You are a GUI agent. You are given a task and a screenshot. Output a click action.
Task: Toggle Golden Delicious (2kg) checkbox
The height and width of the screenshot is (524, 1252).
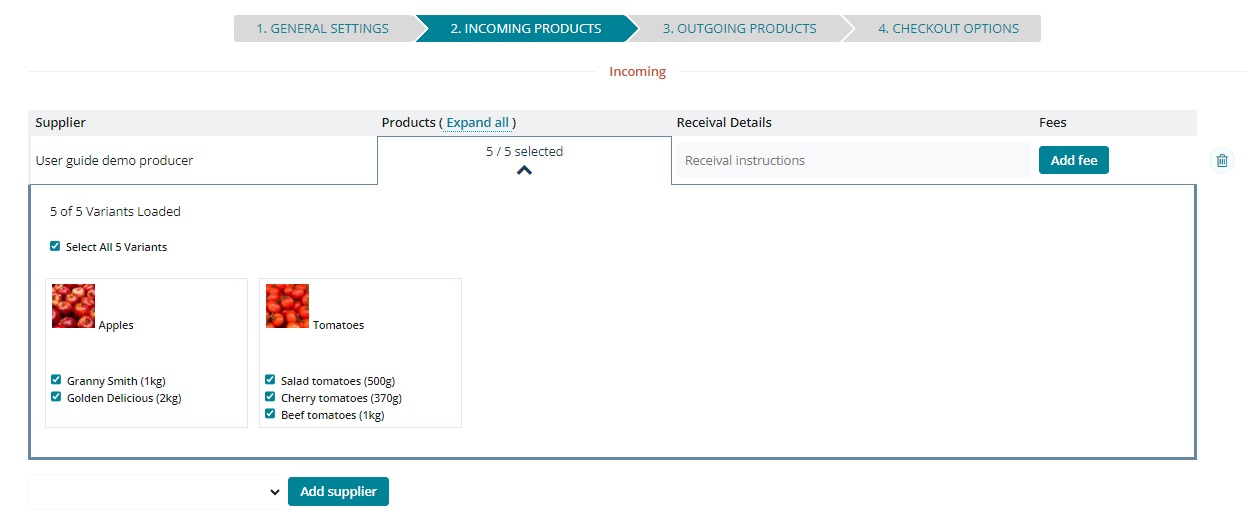pos(56,397)
